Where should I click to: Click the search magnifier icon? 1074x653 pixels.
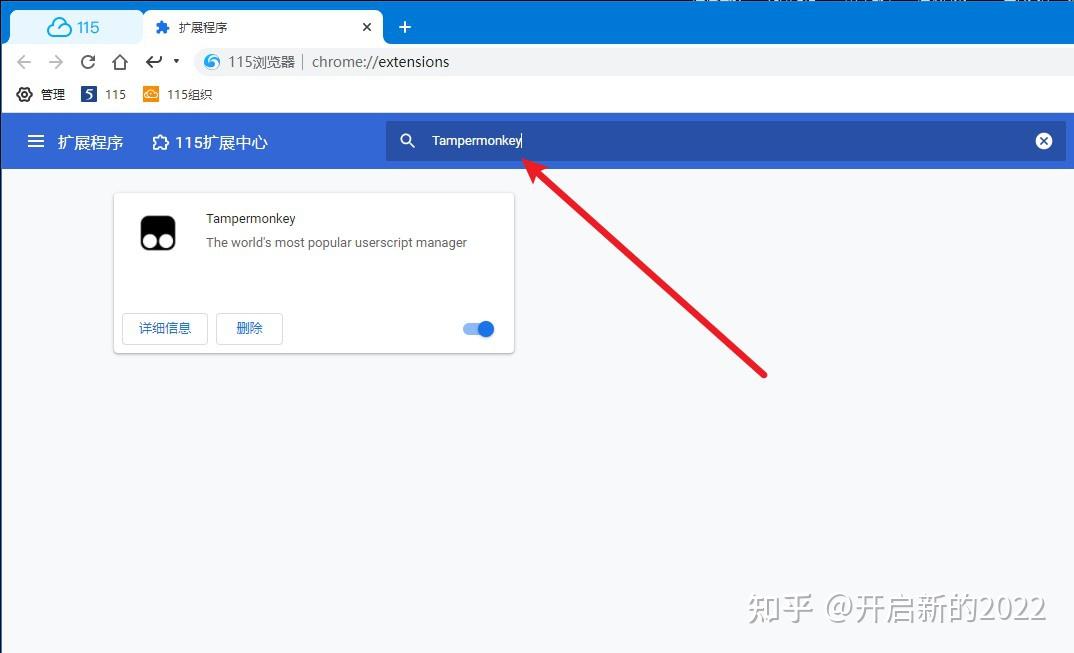[x=408, y=140]
